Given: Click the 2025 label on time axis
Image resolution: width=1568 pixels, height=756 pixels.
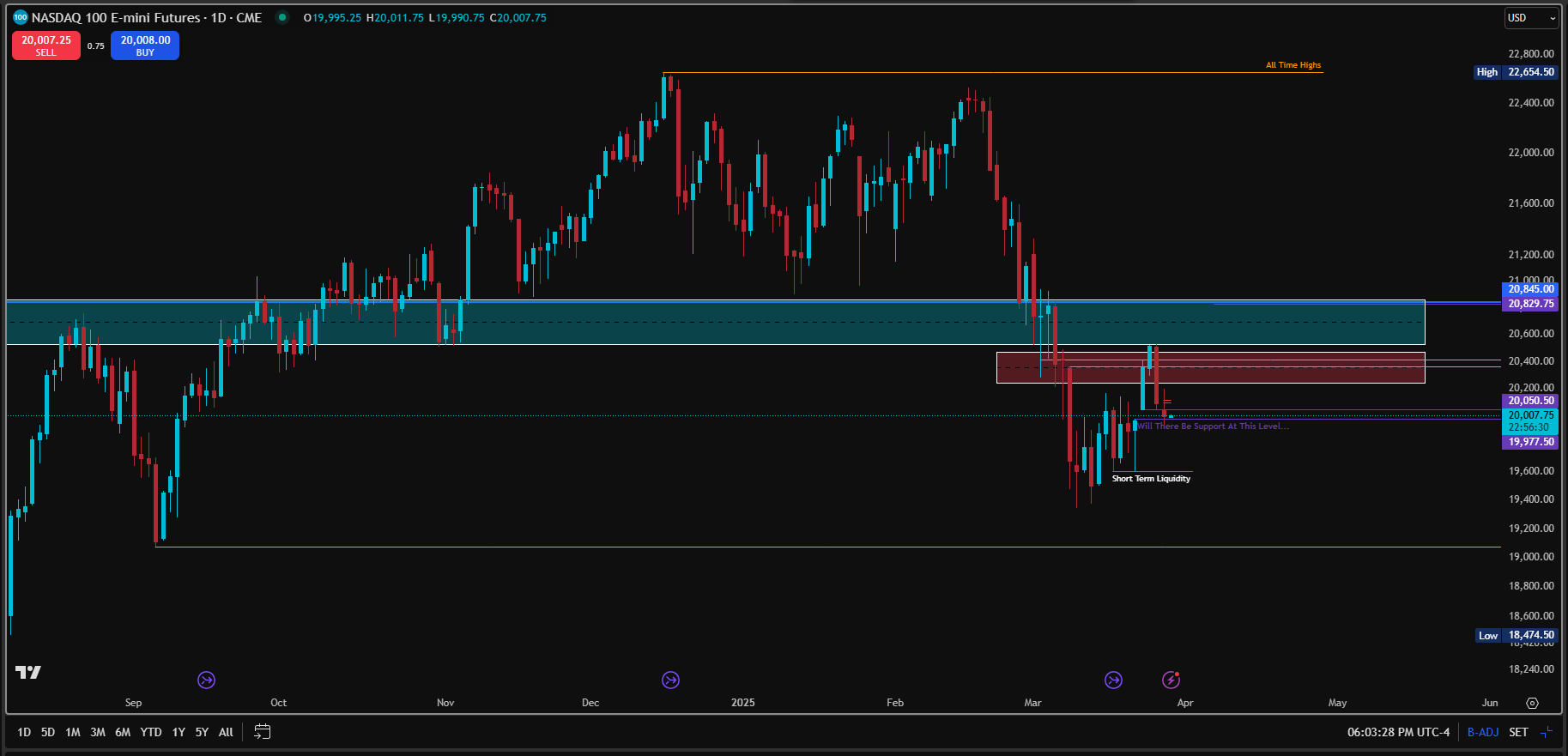Looking at the screenshot, I should click(743, 703).
